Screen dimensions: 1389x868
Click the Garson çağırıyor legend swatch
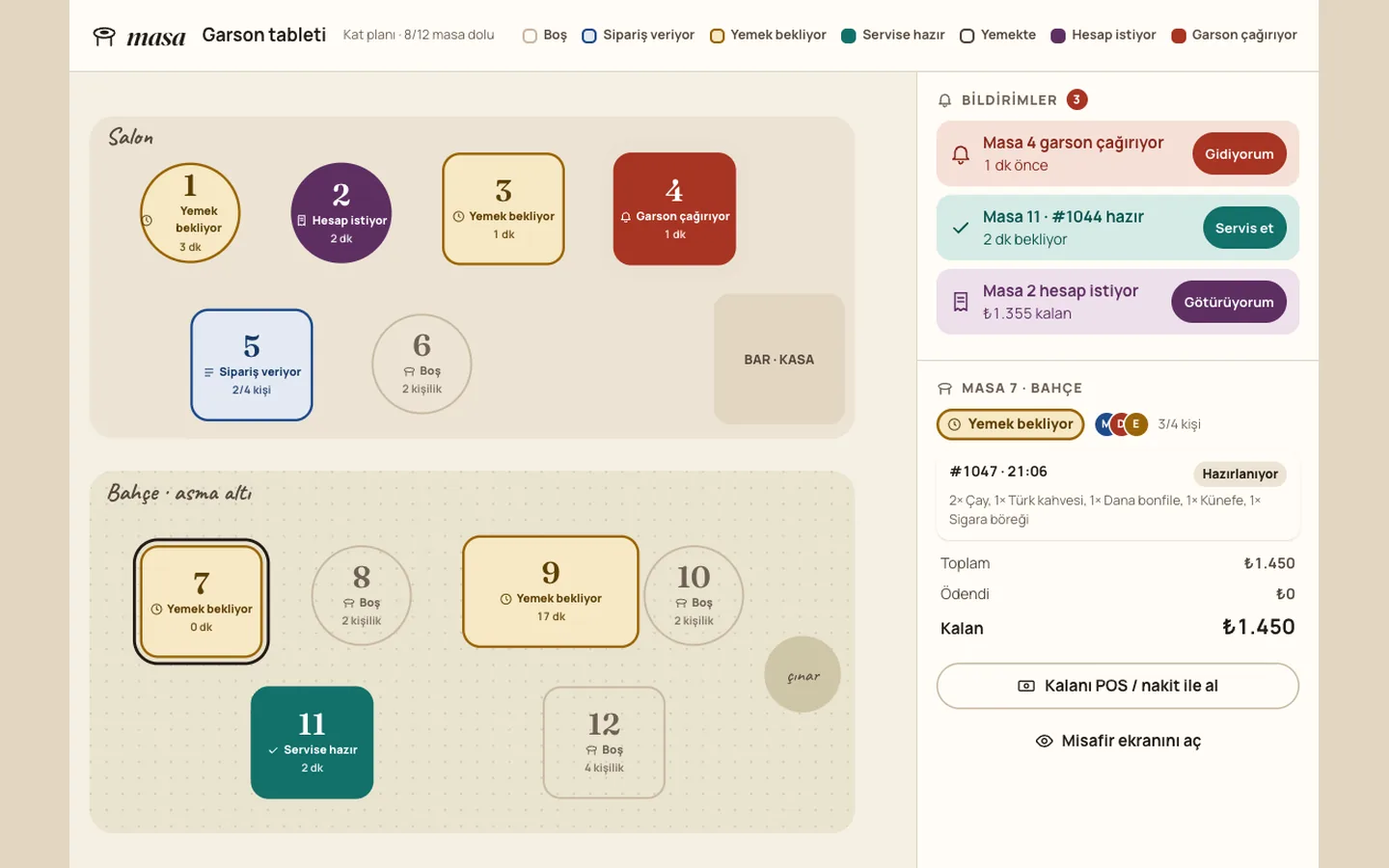1179,36
